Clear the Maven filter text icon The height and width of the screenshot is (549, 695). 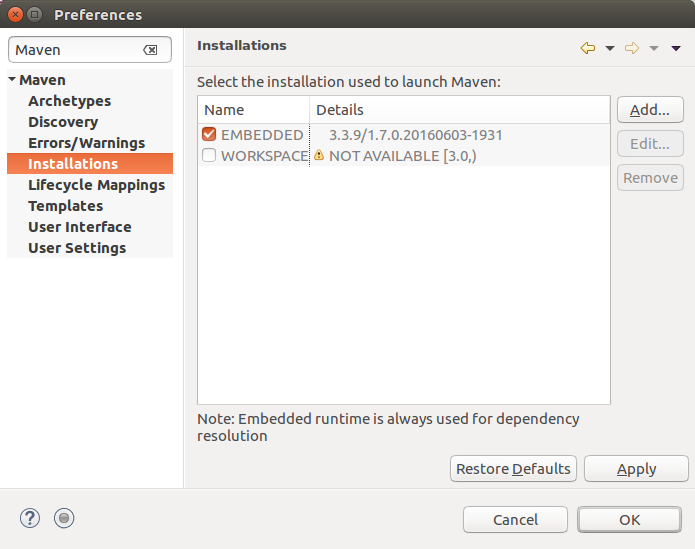150,50
